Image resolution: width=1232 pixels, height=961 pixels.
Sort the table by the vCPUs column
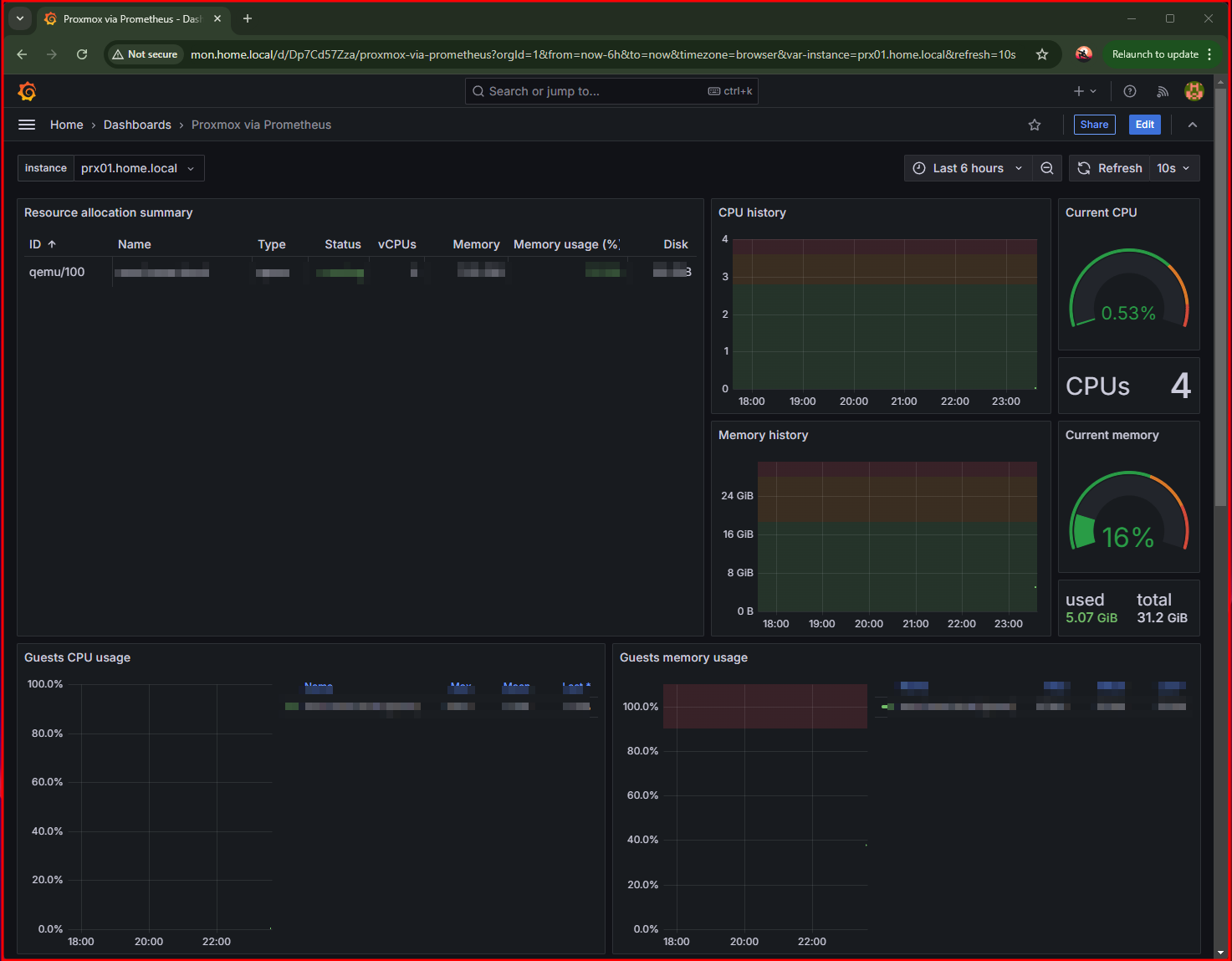click(x=397, y=244)
